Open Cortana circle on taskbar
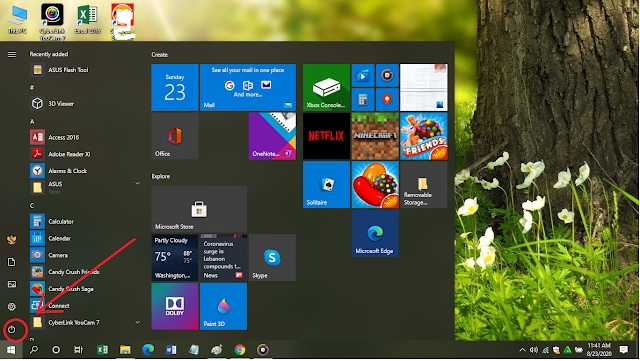Screen dimensions: 640x361 56,350
